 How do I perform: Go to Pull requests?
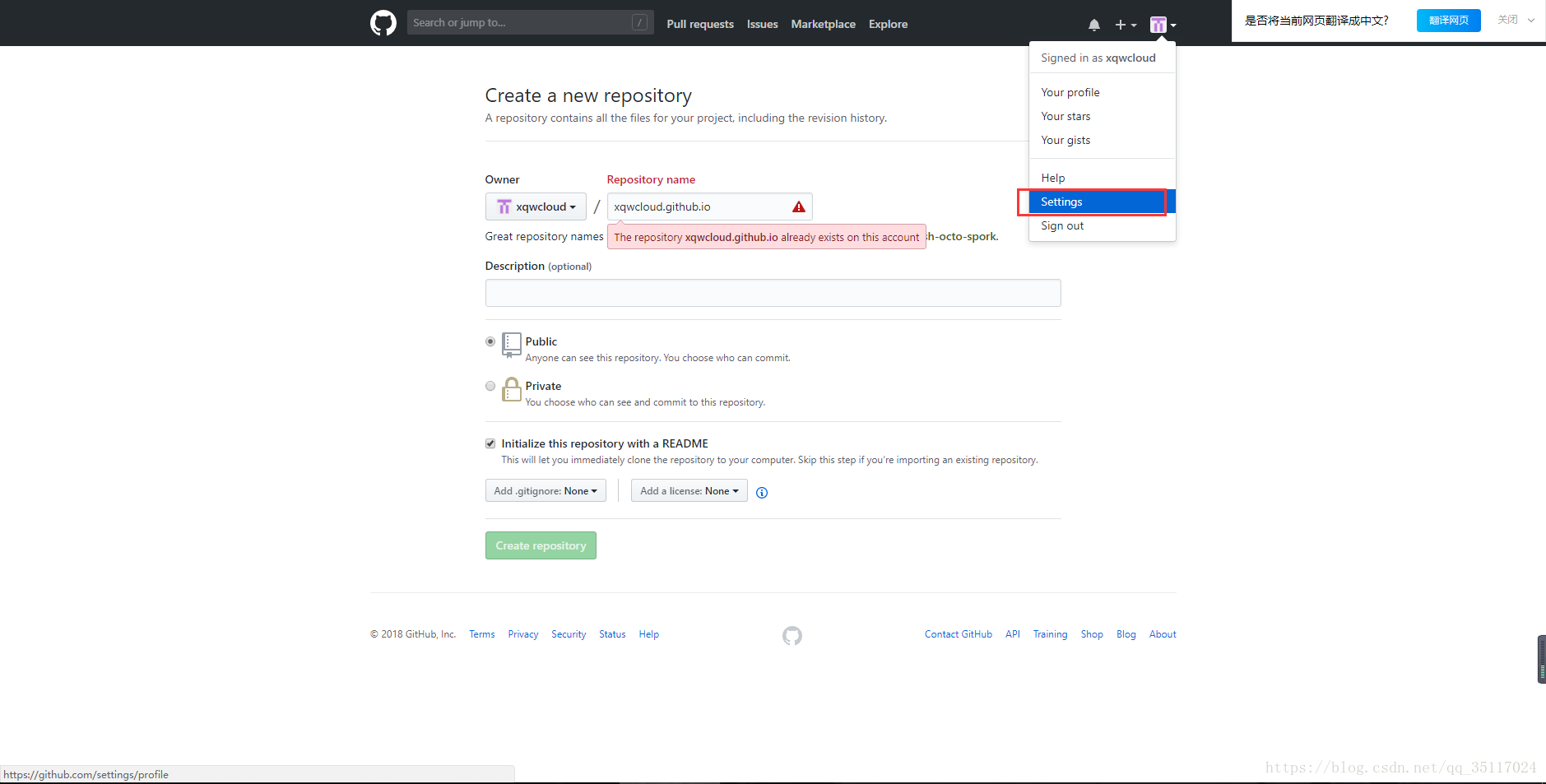pos(700,24)
